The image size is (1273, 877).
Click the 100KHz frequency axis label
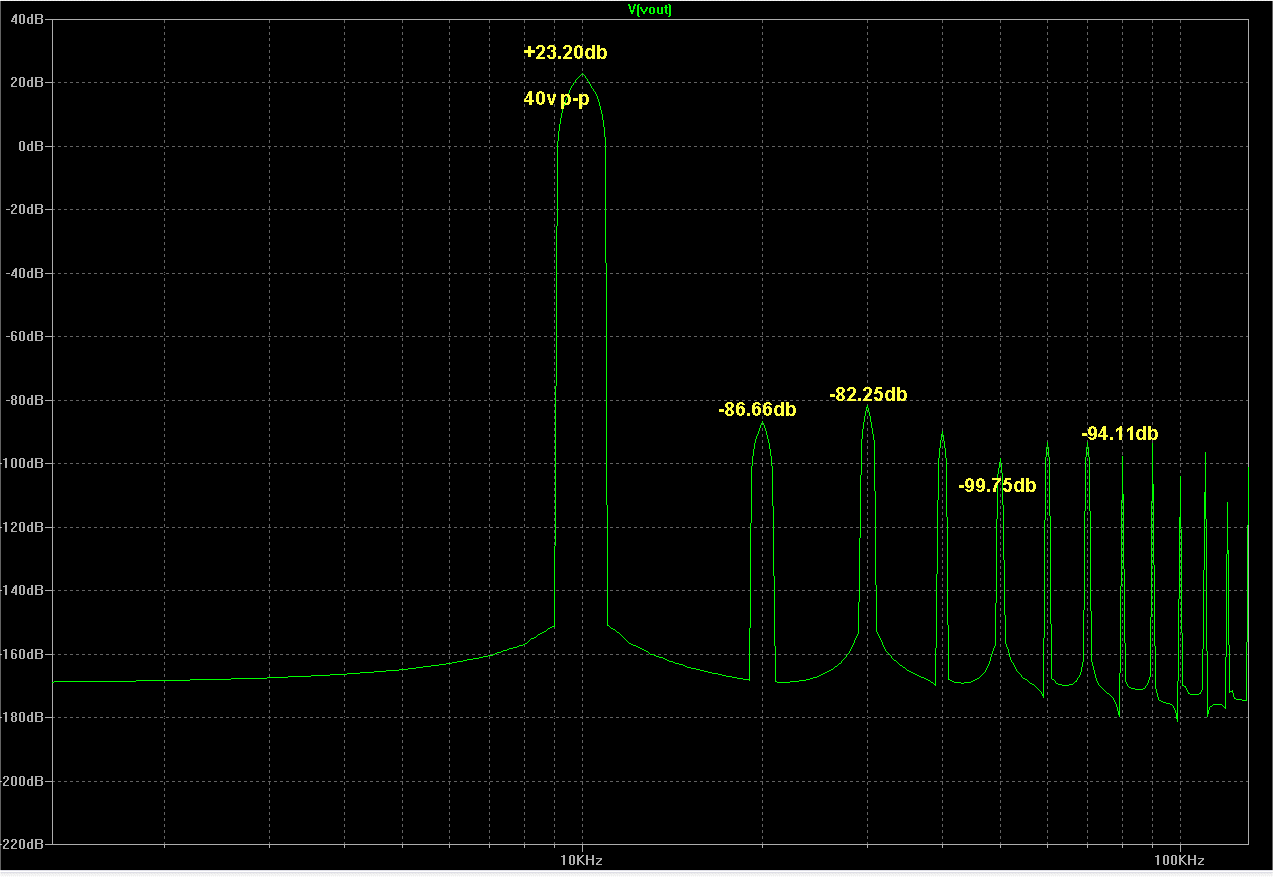(x=1180, y=860)
